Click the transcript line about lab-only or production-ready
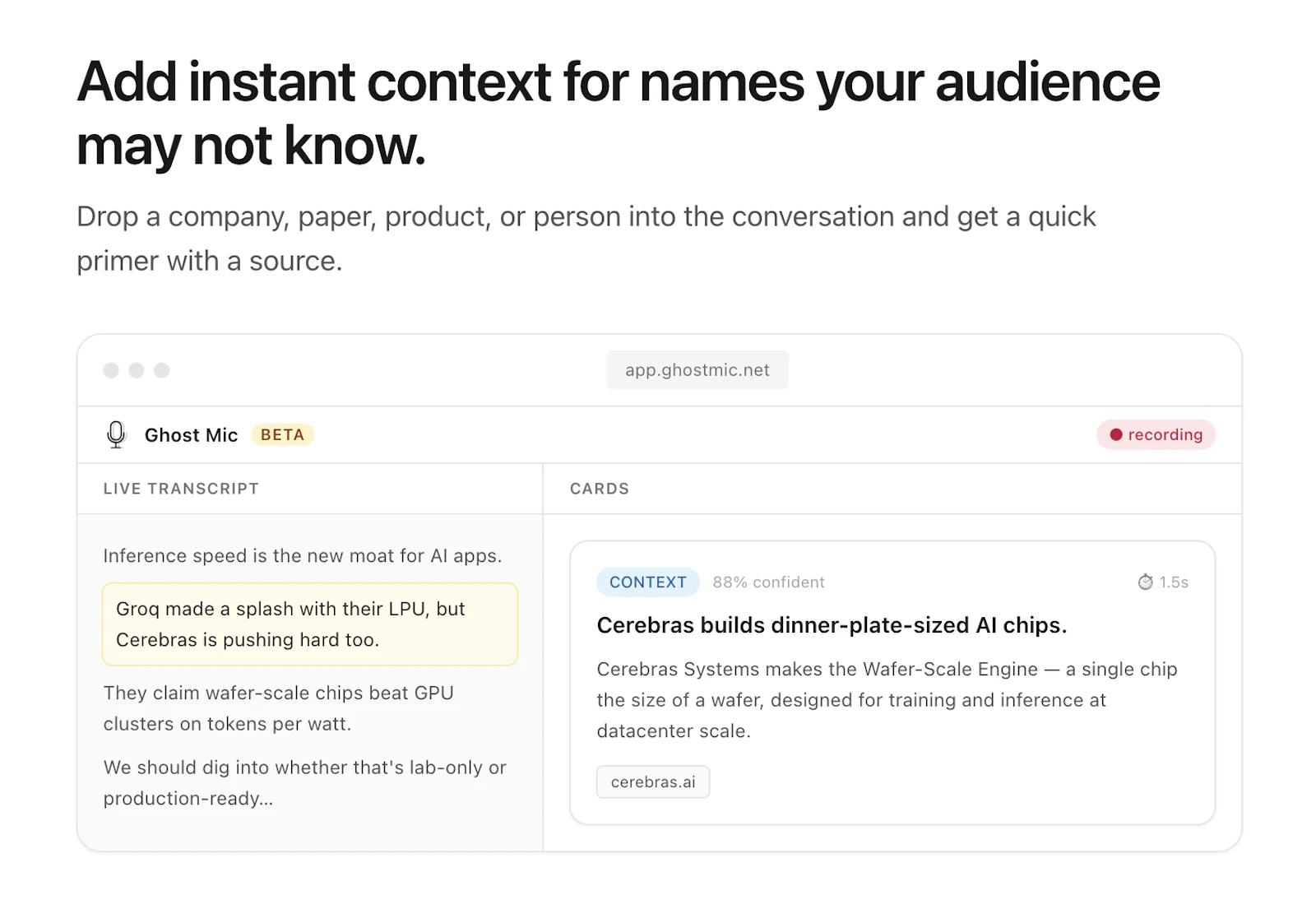 click(305, 782)
